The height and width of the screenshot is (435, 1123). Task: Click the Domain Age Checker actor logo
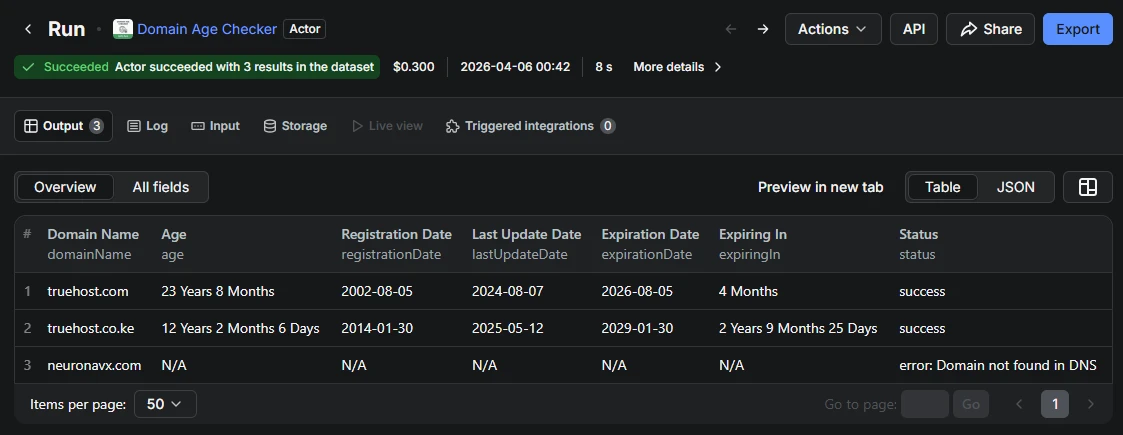click(122, 29)
